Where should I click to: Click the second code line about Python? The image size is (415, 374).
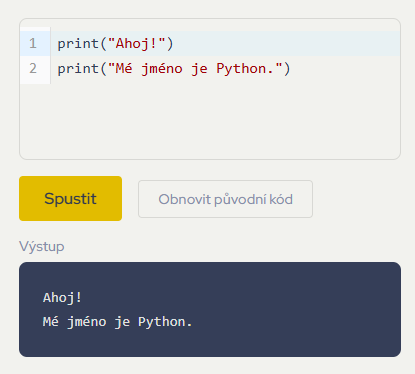pyautogui.click(x=174, y=69)
